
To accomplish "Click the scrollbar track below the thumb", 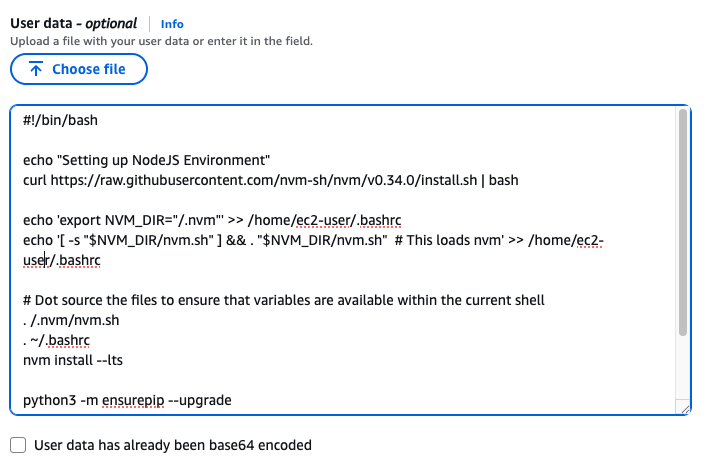I will [x=683, y=367].
